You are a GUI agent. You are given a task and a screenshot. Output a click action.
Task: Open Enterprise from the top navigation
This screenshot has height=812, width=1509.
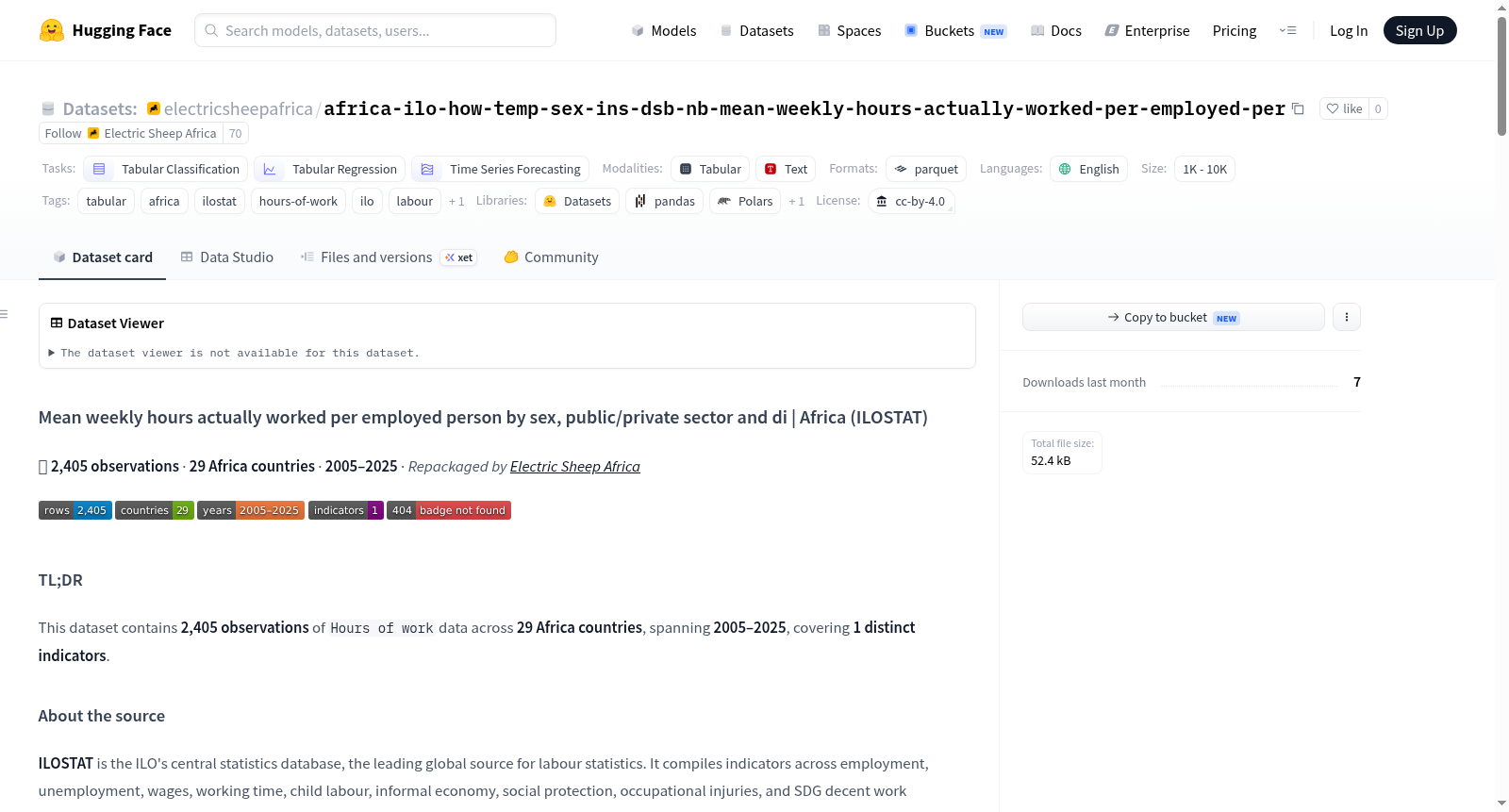click(x=1147, y=30)
